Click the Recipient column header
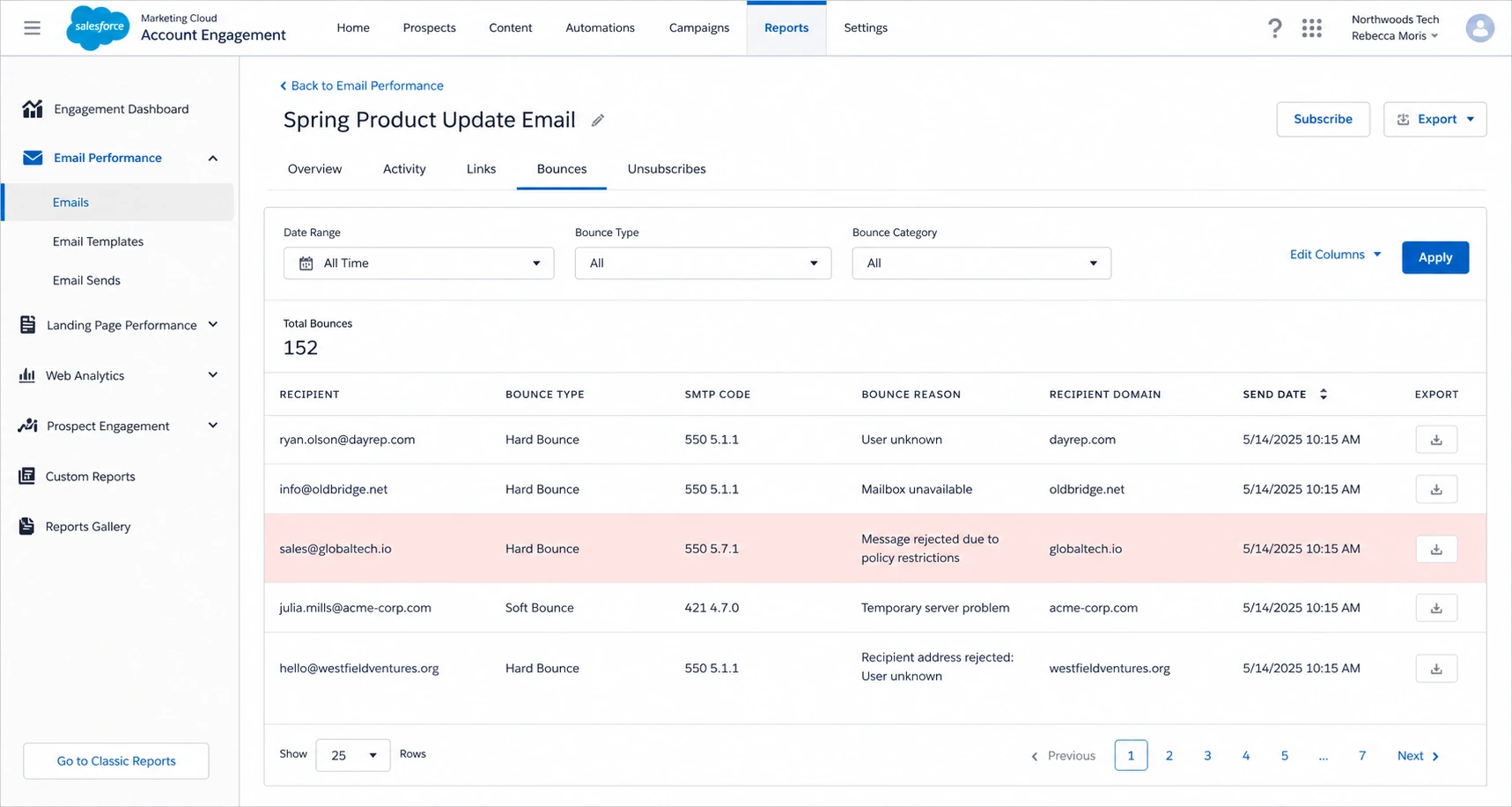 (309, 395)
